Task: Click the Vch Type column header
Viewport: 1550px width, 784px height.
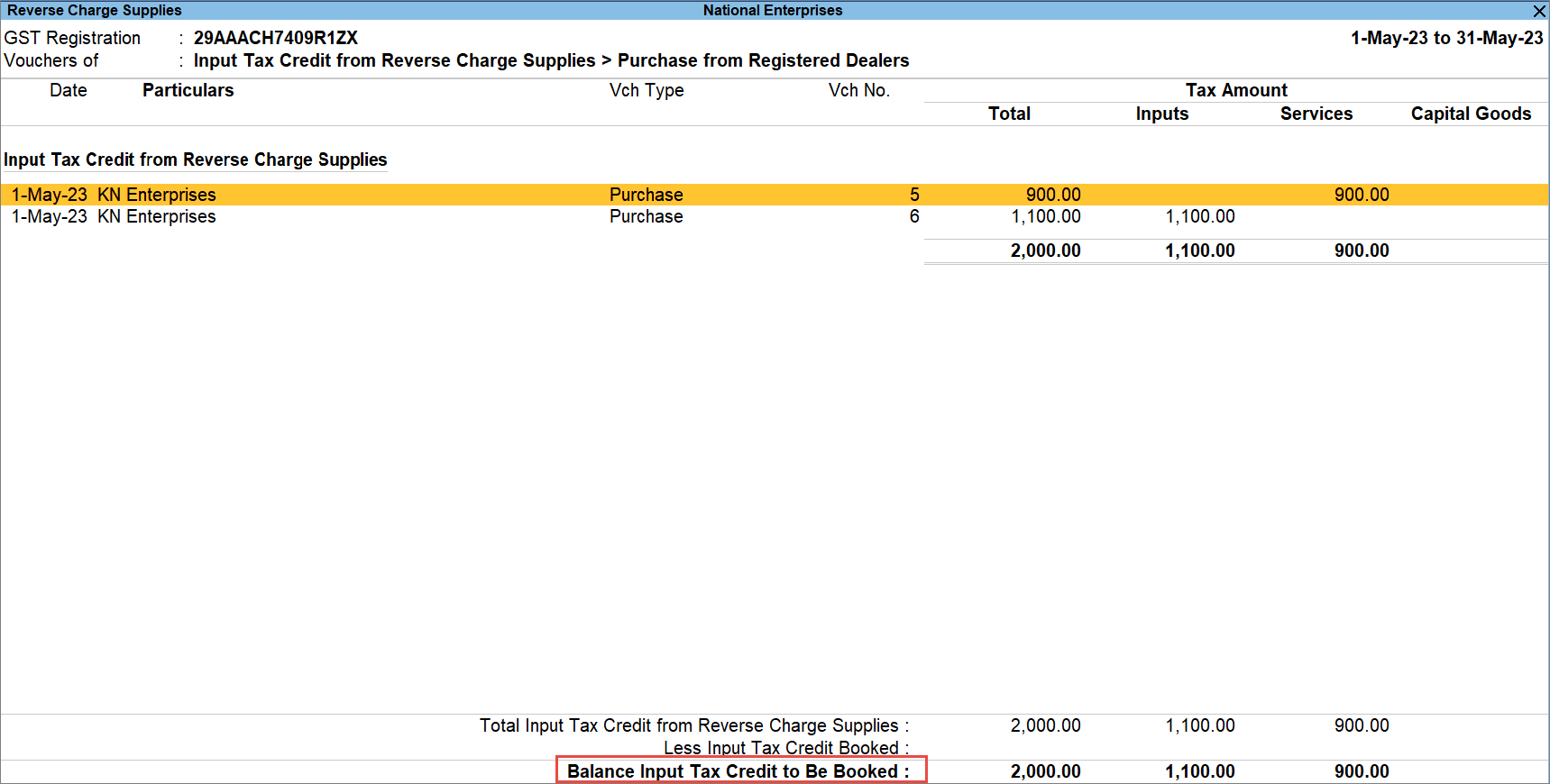Action: (x=647, y=90)
